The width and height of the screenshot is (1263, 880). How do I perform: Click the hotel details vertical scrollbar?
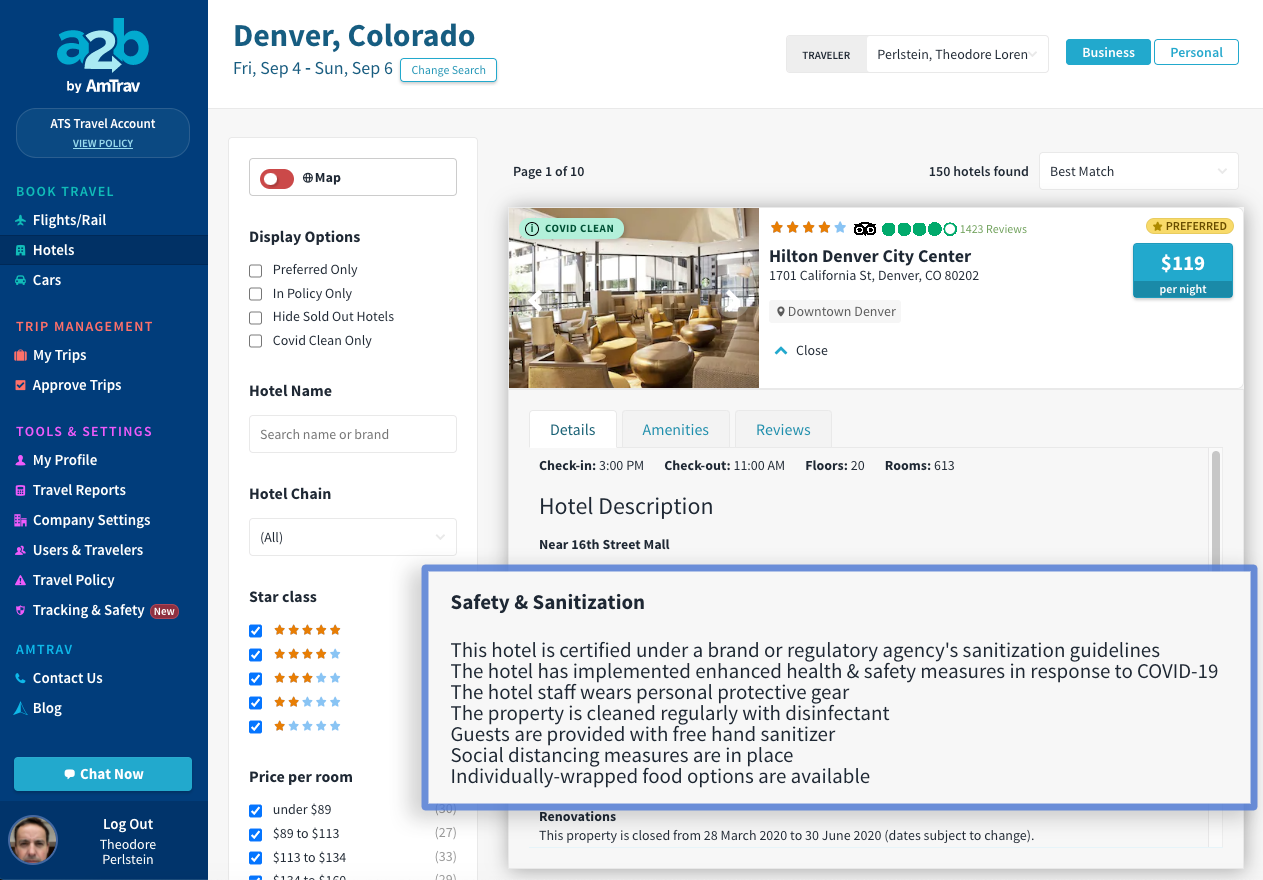1216,510
